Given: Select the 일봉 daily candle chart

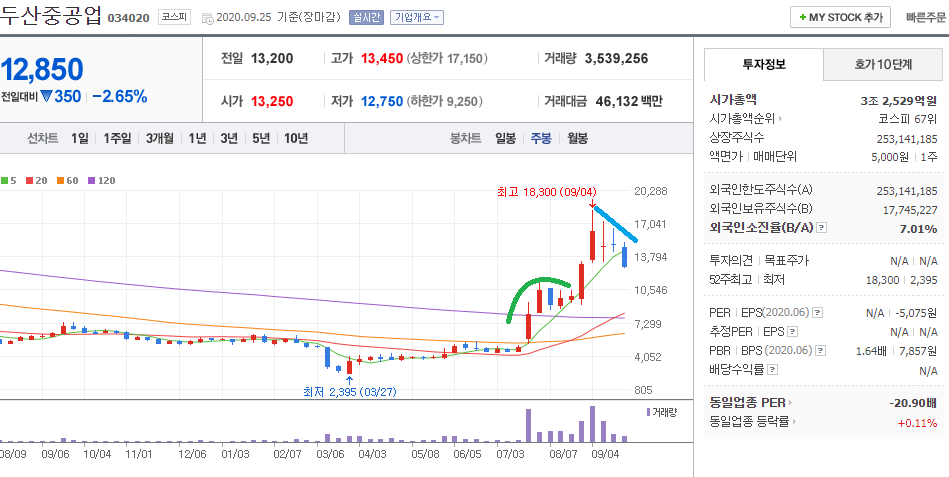Looking at the screenshot, I should pyautogui.click(x=505, y=139).
